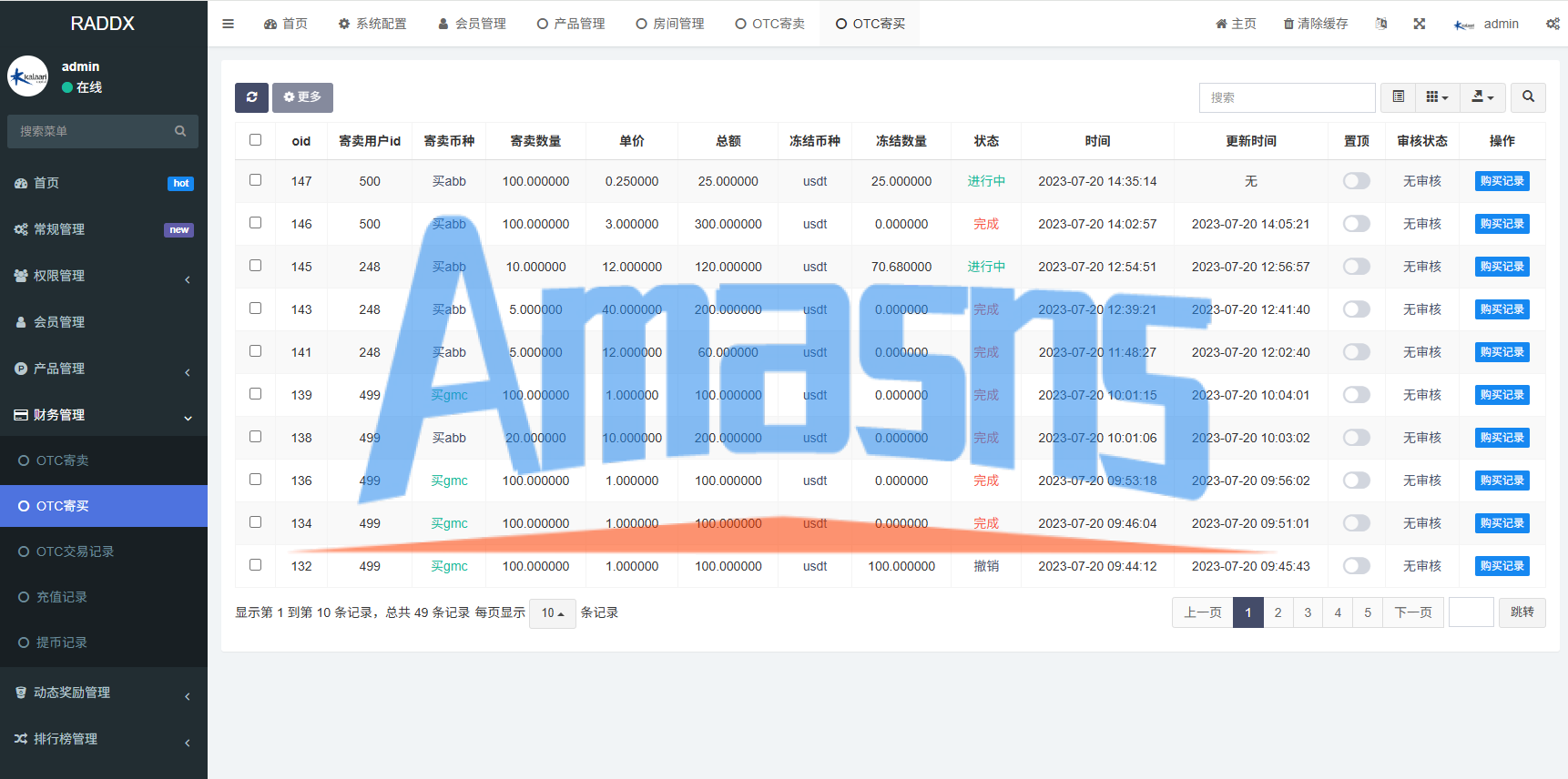Click the 首页 tab in the top bar

tap(286, 24)
